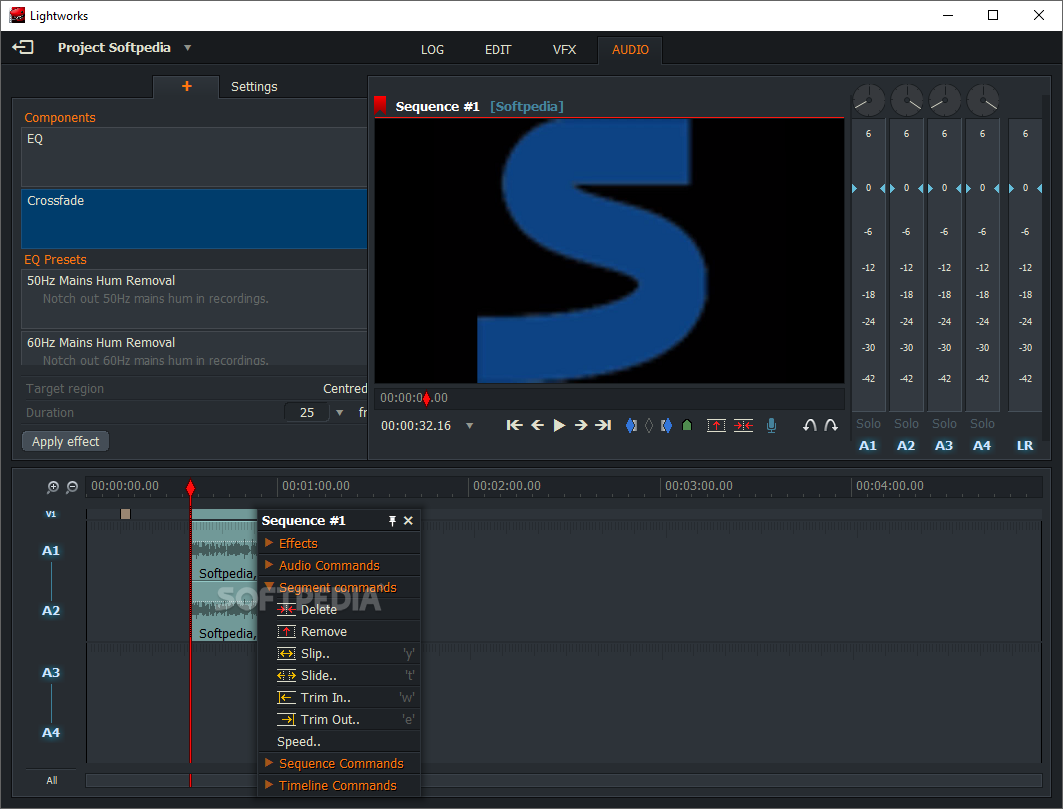Toggle the A3 track label on the timeline
This screenshot has height=809, width=1063.
pos(51,673)
